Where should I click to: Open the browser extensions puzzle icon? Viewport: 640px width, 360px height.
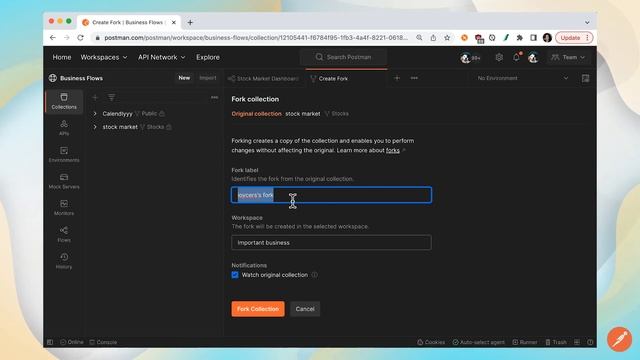(520, 38)
